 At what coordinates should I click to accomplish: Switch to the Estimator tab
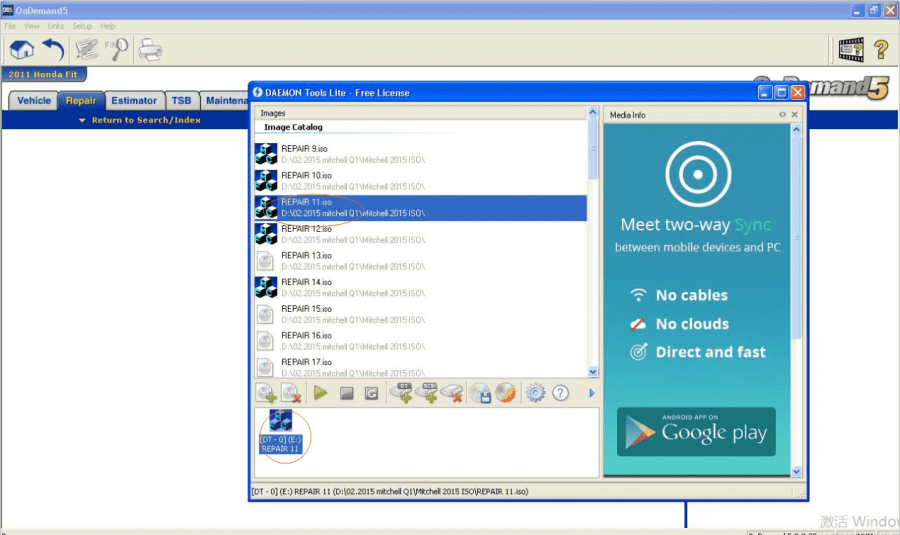pyautogui.click(x=134, y=100)
